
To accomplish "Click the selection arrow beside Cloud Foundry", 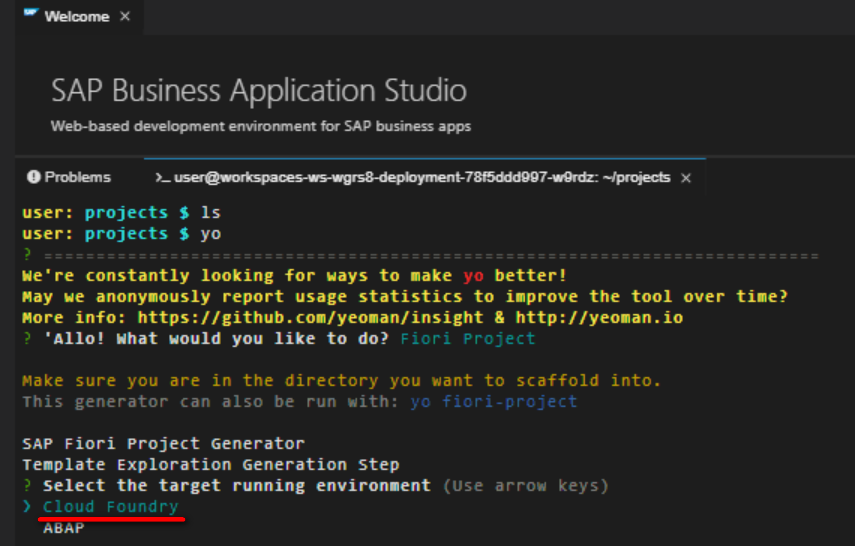I will 27,507.
